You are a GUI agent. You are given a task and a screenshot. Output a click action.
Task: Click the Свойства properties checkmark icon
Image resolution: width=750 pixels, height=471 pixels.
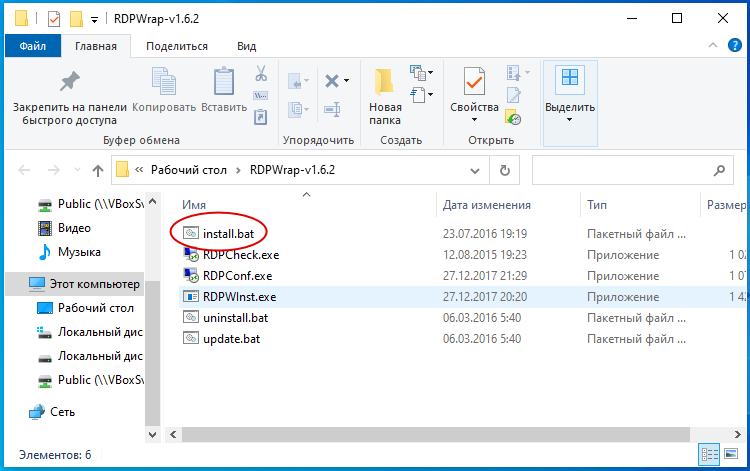[474, 81]
